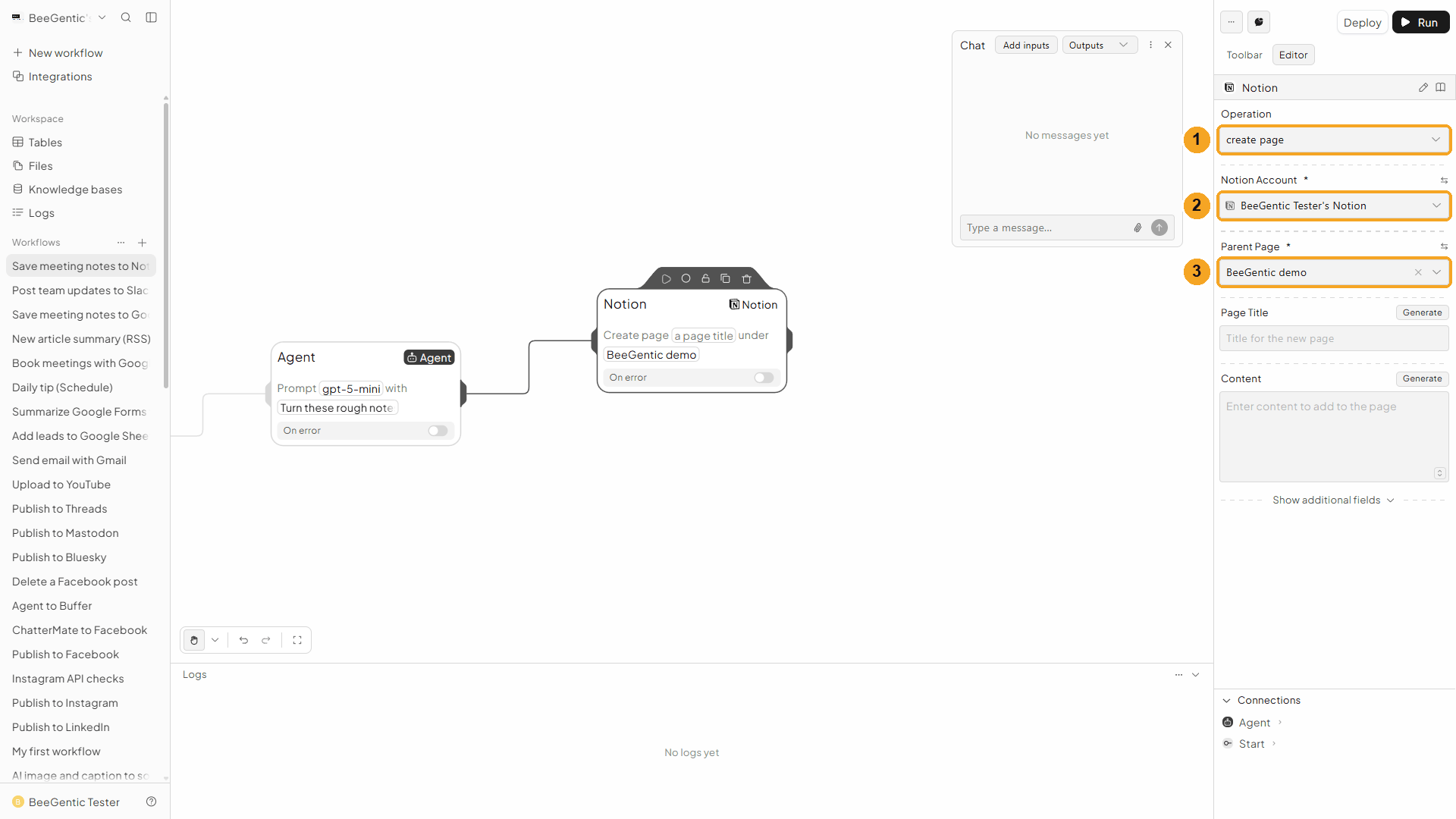Delete the Notion node with trash icon
The width and height of the screenshot is (1456, 819).
pos(746,279)
